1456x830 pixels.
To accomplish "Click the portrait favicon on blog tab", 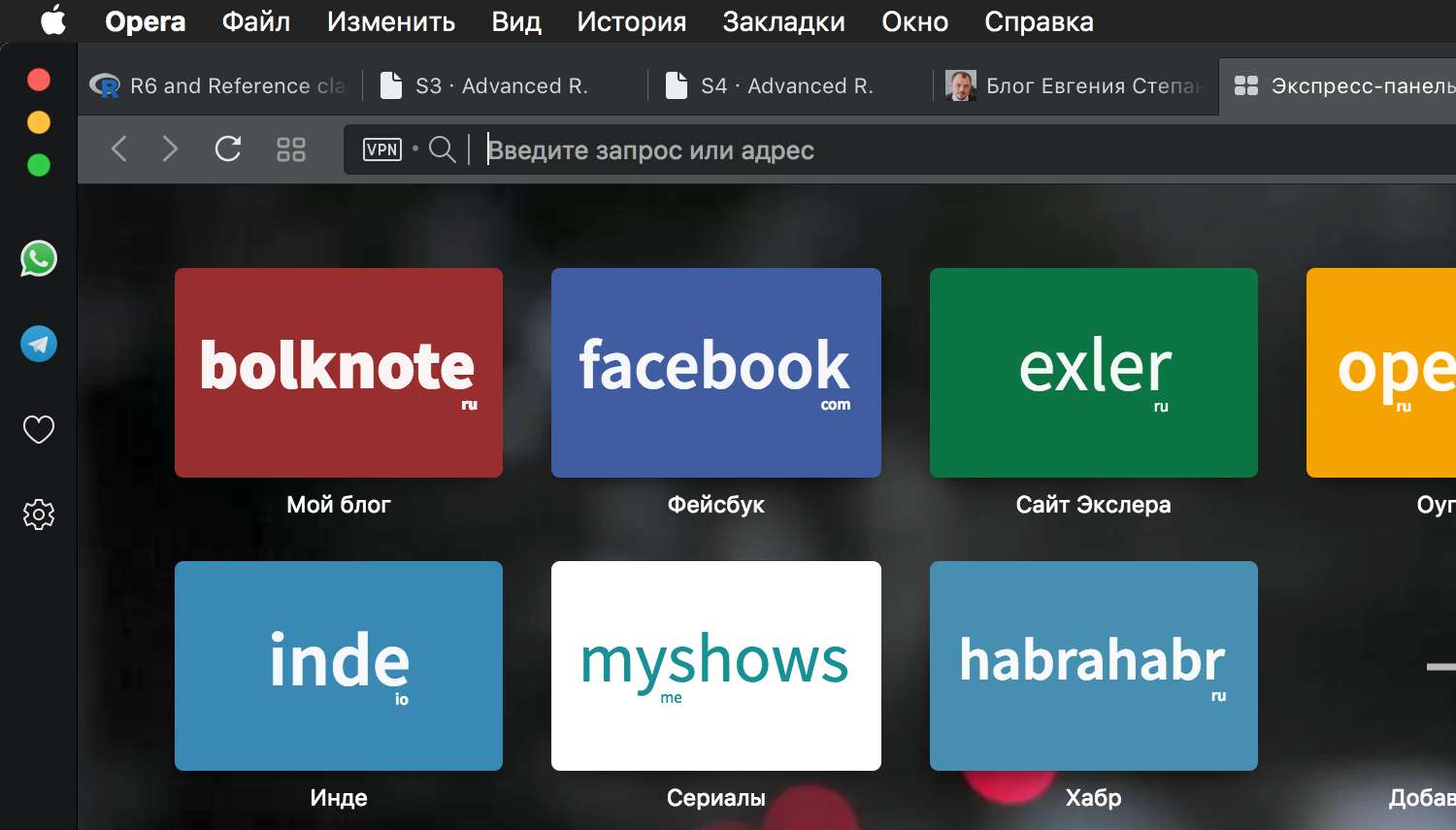I will [x=961, y=85].
